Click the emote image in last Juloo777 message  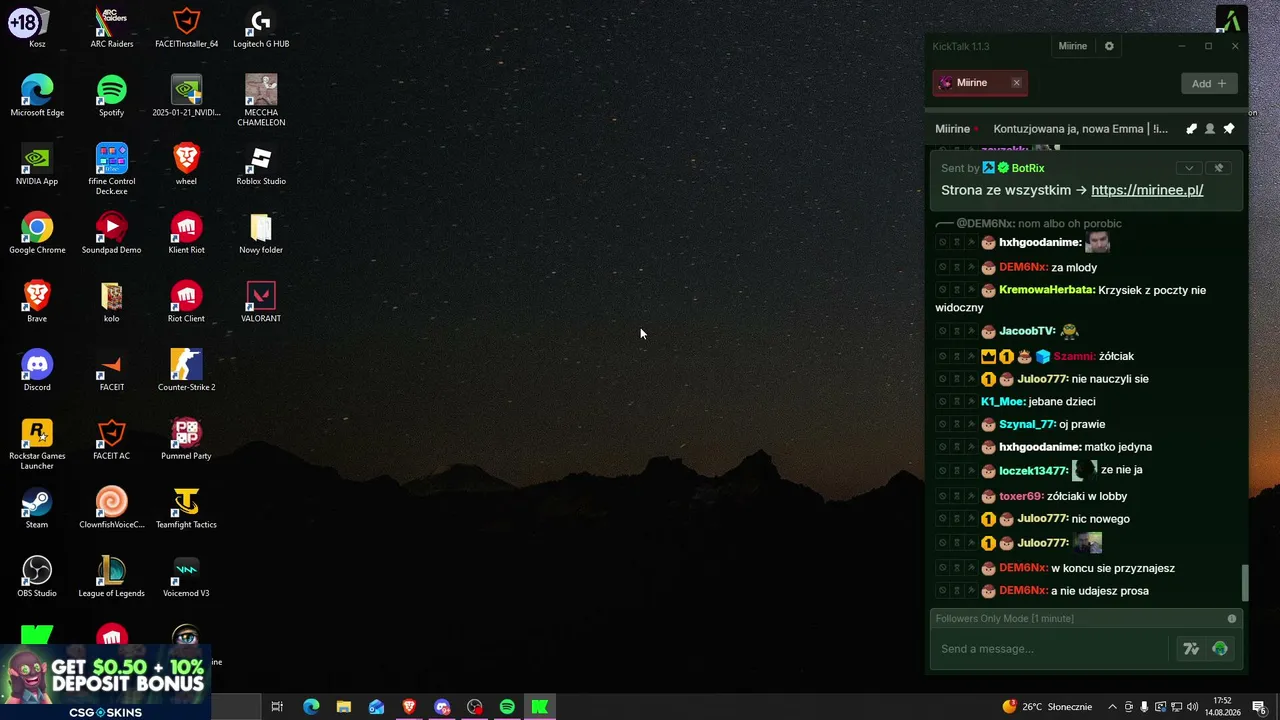[x=1088, y=543]
